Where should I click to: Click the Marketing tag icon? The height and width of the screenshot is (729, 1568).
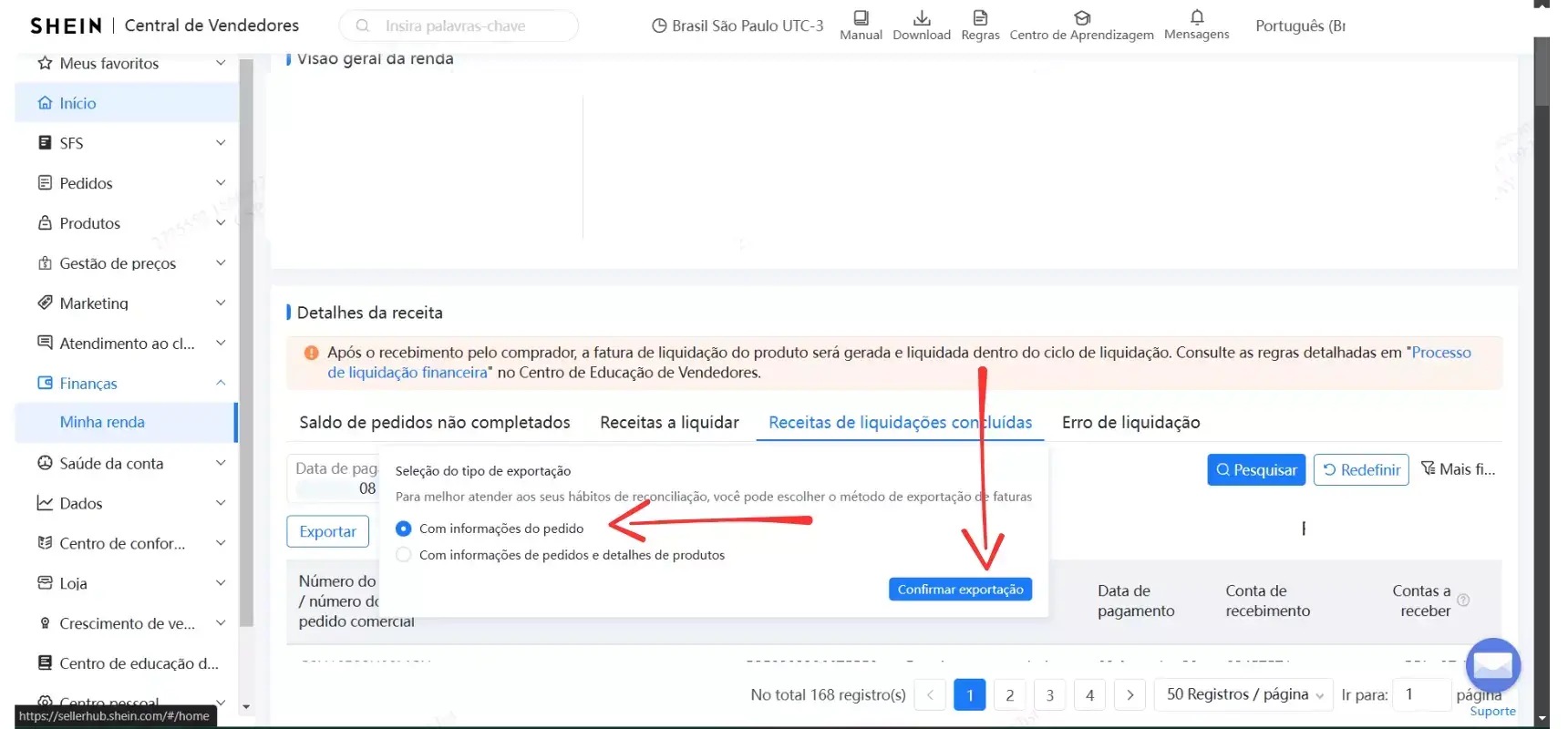(x=45, y=303)
